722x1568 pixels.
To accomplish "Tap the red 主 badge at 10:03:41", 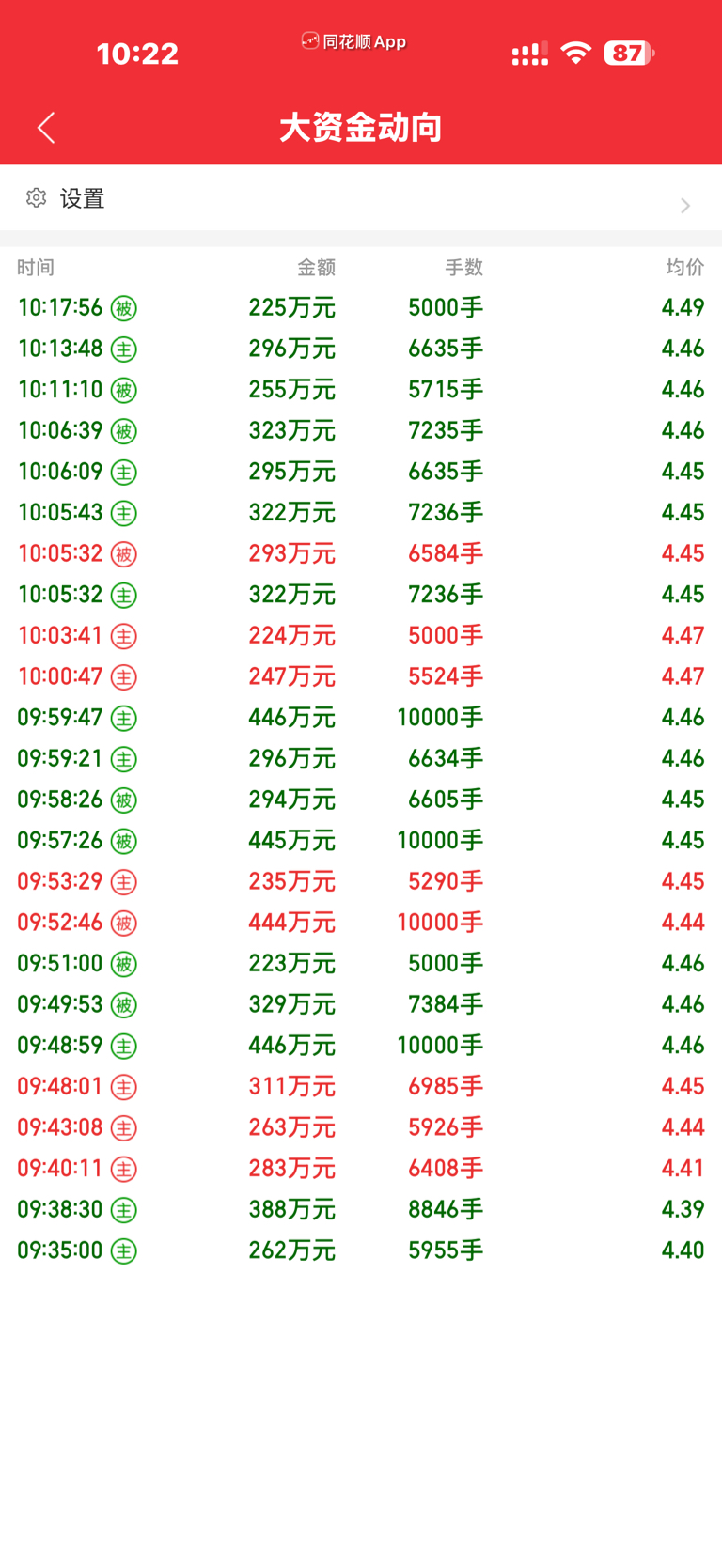I will 124,636.
